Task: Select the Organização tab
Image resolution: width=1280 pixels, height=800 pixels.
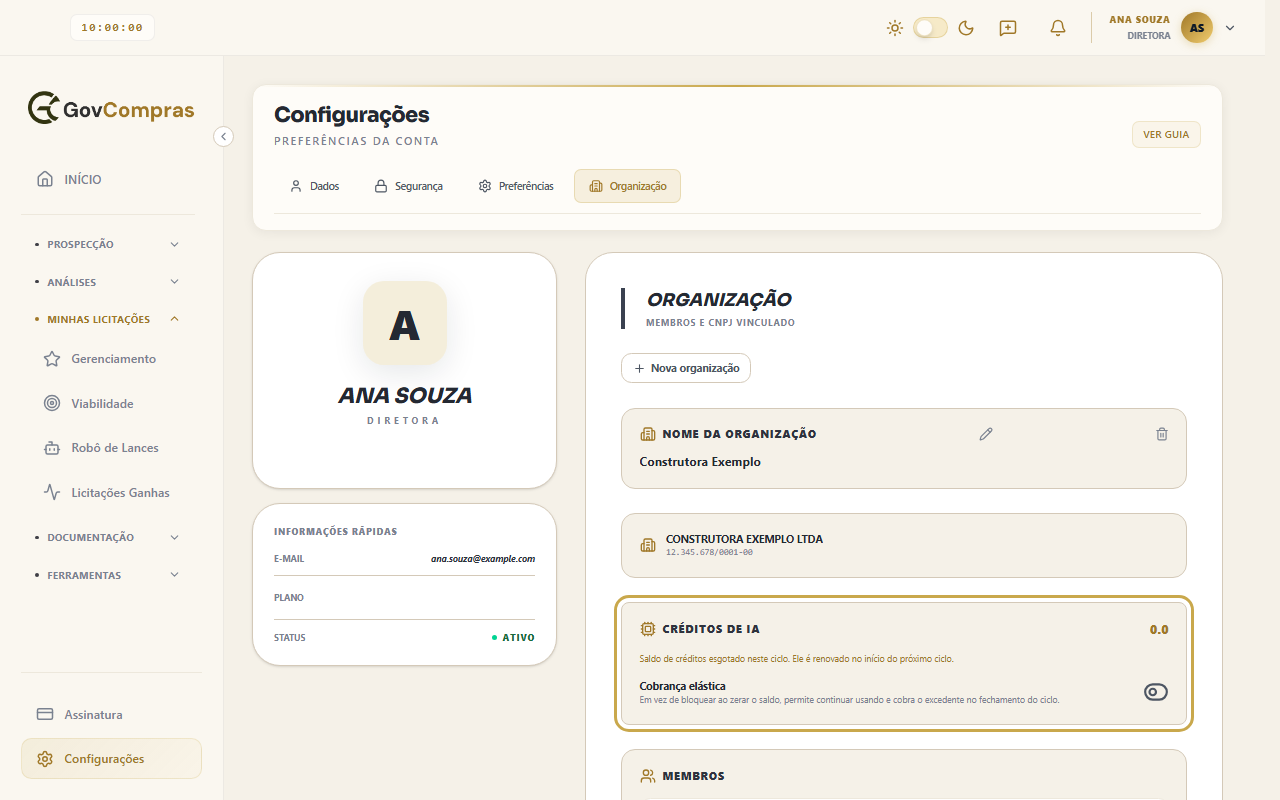Action: [627, 186]
